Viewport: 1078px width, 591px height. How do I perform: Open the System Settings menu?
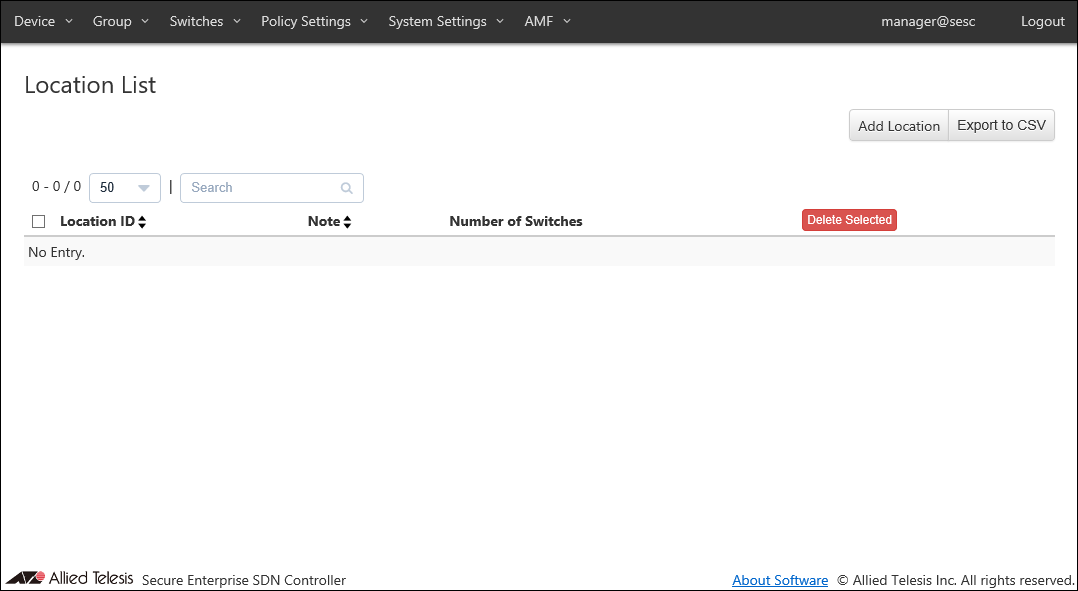point(446,21)
